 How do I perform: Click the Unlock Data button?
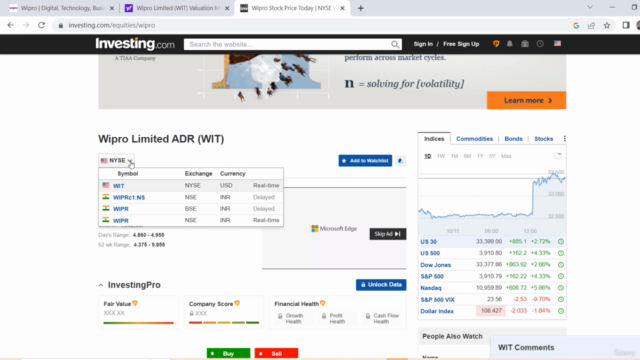(x=381, y=284)
